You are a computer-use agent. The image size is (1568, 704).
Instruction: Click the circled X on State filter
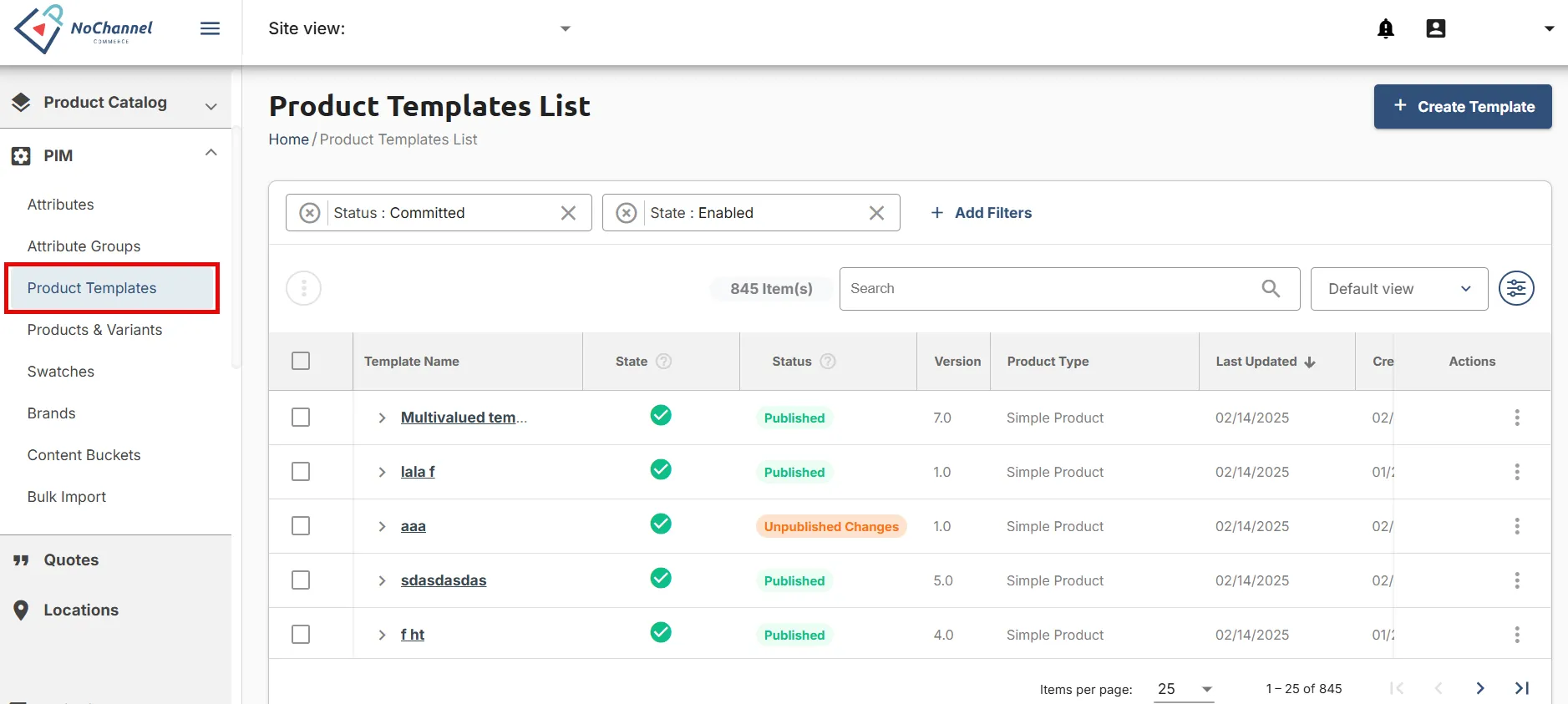(627, 213)
